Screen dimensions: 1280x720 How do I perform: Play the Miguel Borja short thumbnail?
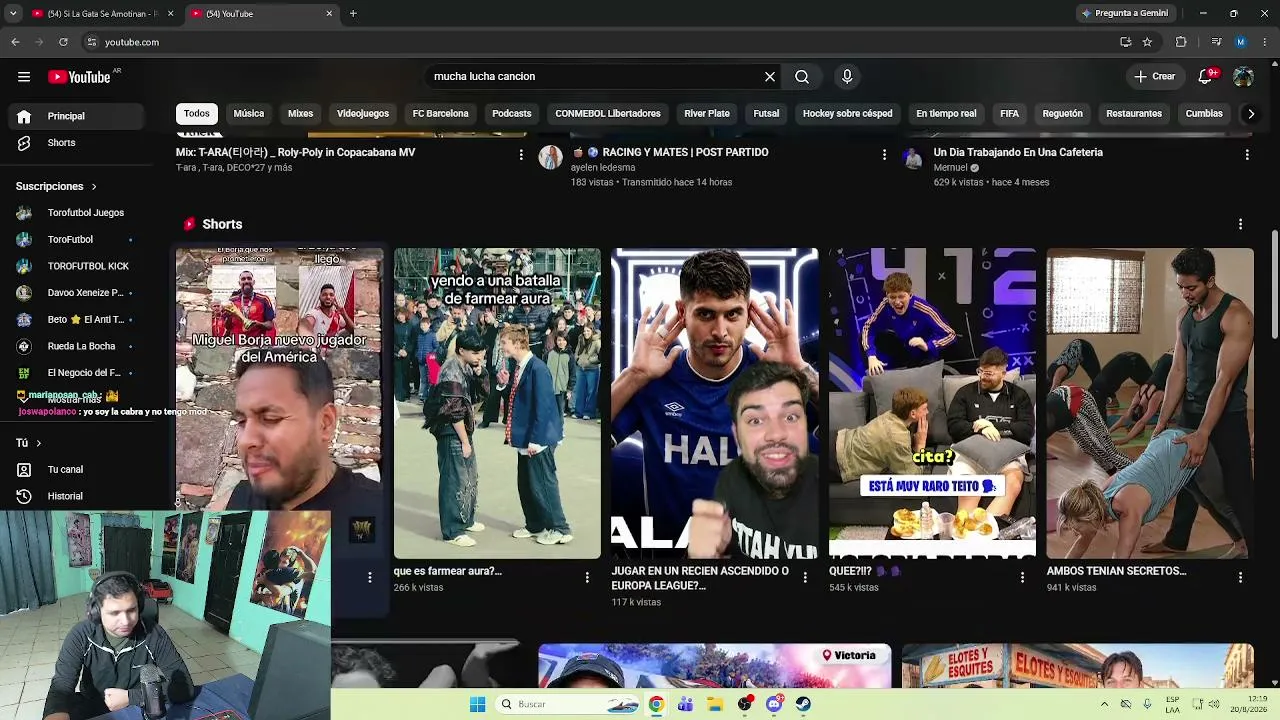279,380
